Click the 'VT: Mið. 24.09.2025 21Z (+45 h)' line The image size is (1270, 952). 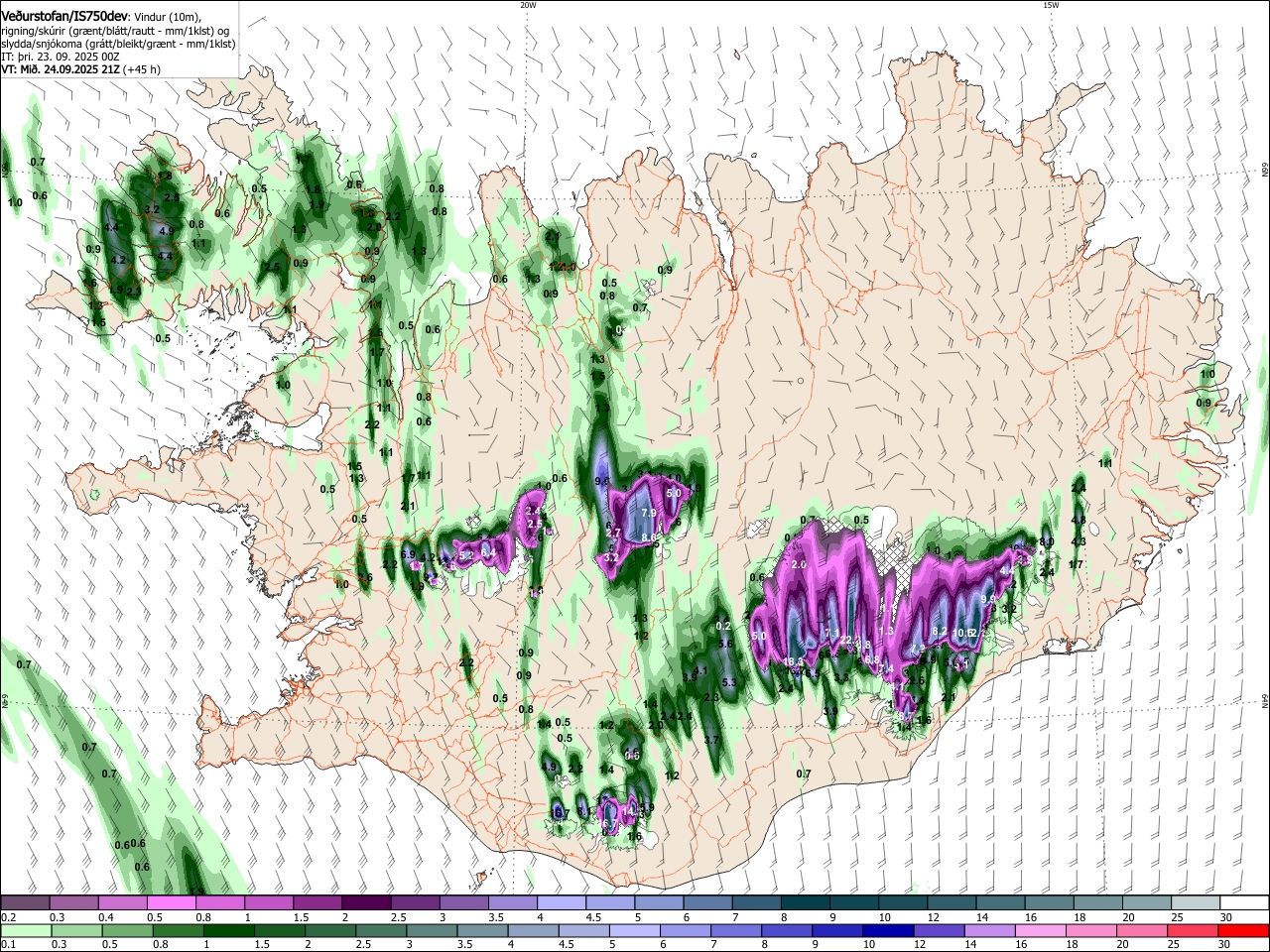pyautogui.click(x=80, y=69)
